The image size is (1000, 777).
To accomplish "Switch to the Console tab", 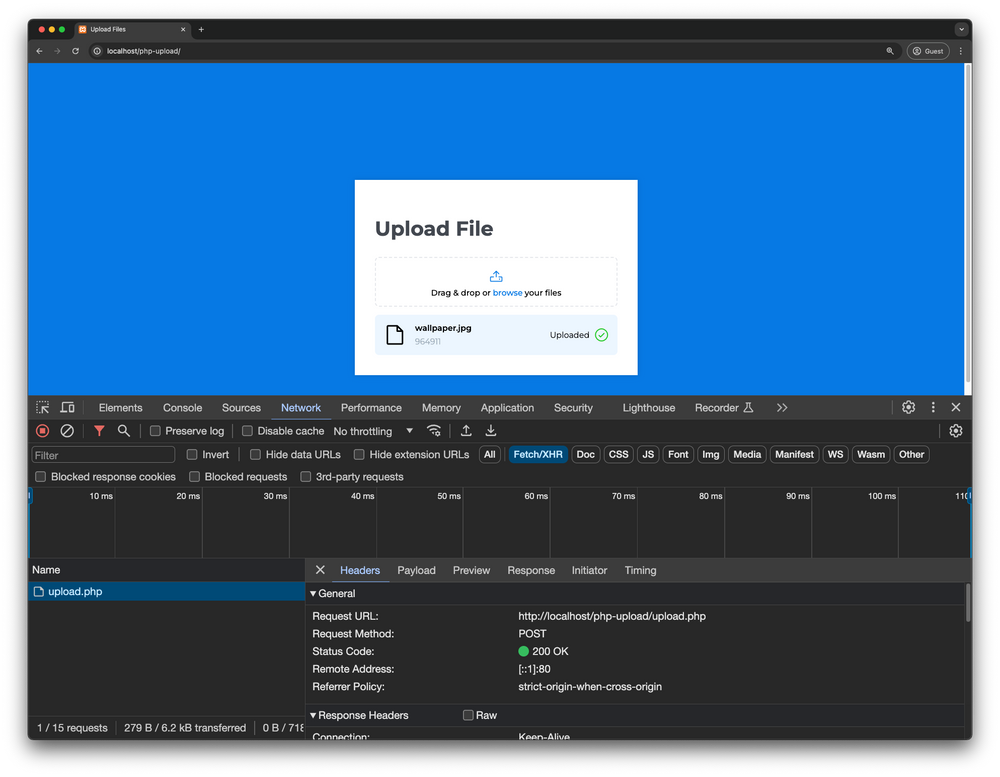I will (x=182, y=407).
